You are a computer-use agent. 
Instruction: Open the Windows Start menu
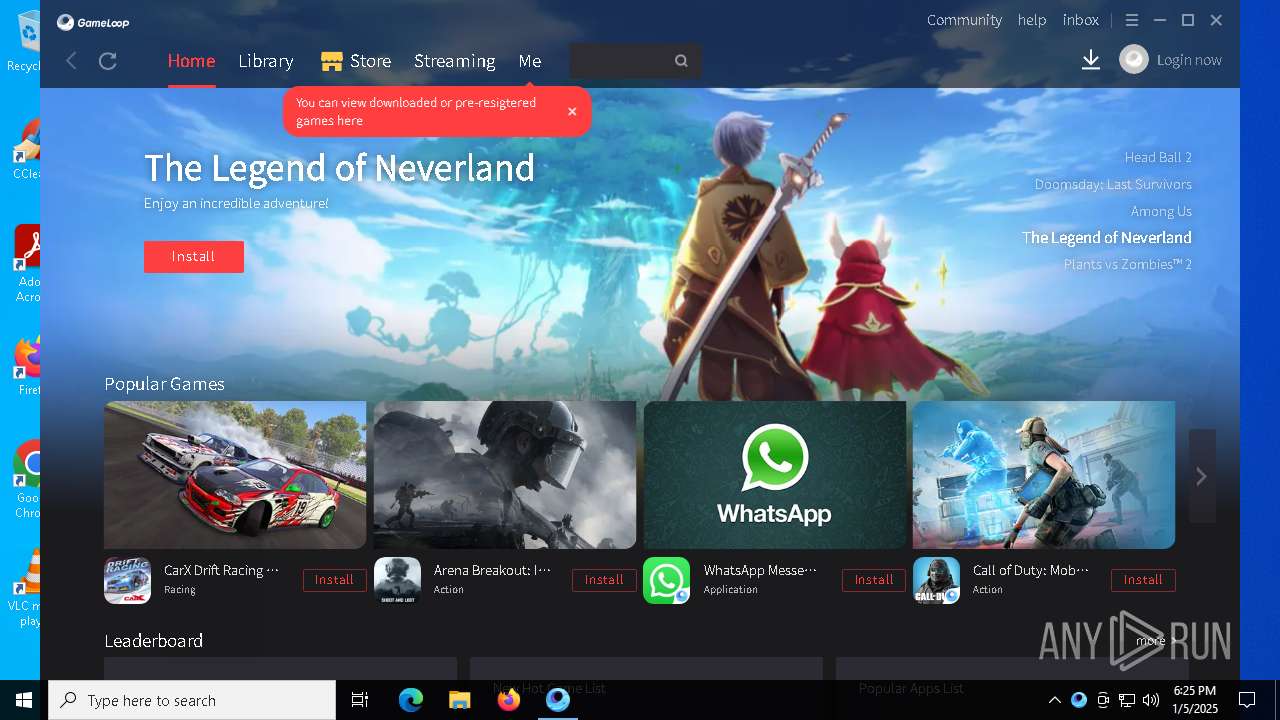pos(24,700)
